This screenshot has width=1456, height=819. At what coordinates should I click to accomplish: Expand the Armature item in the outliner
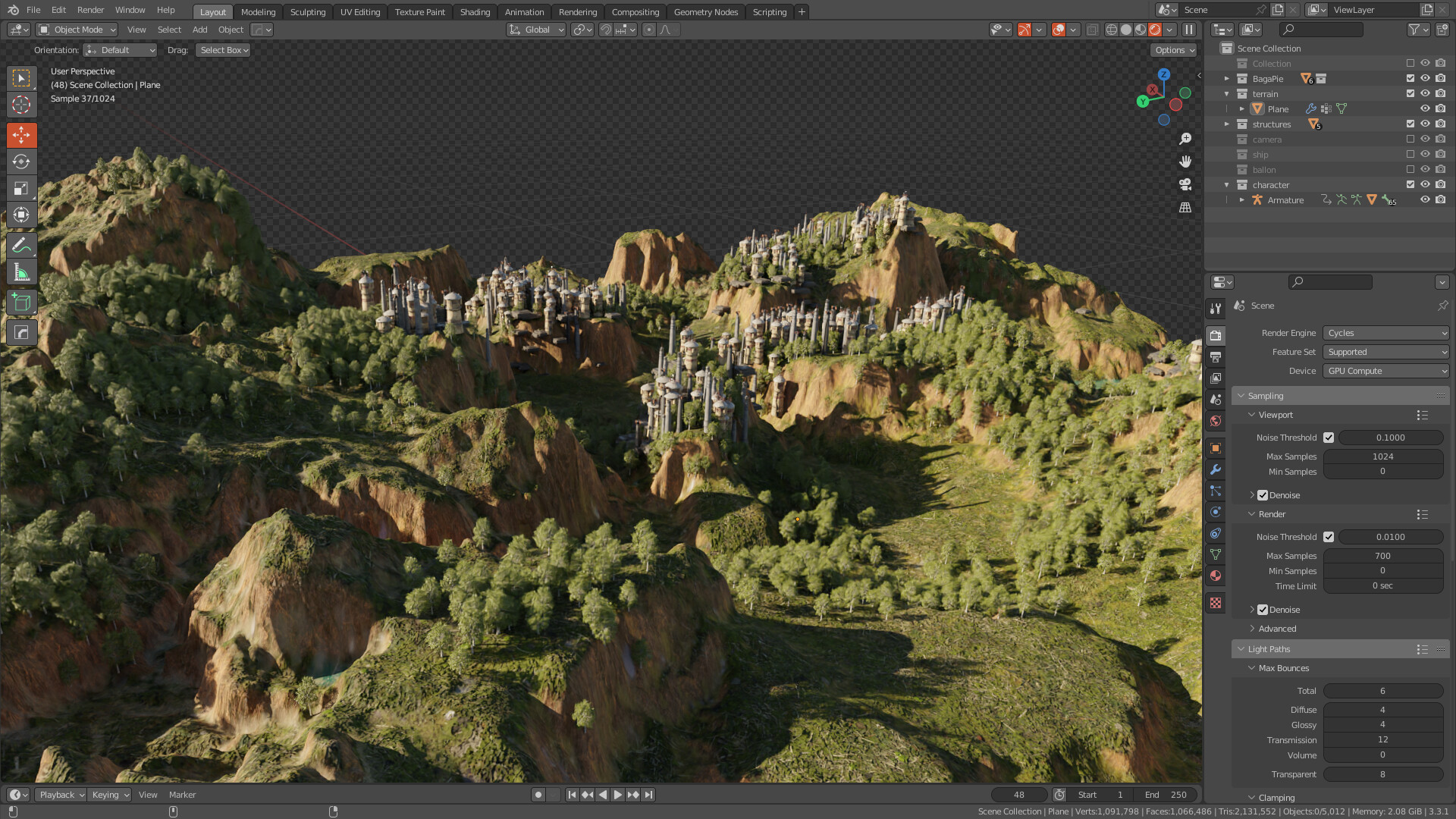[1242, 199]
